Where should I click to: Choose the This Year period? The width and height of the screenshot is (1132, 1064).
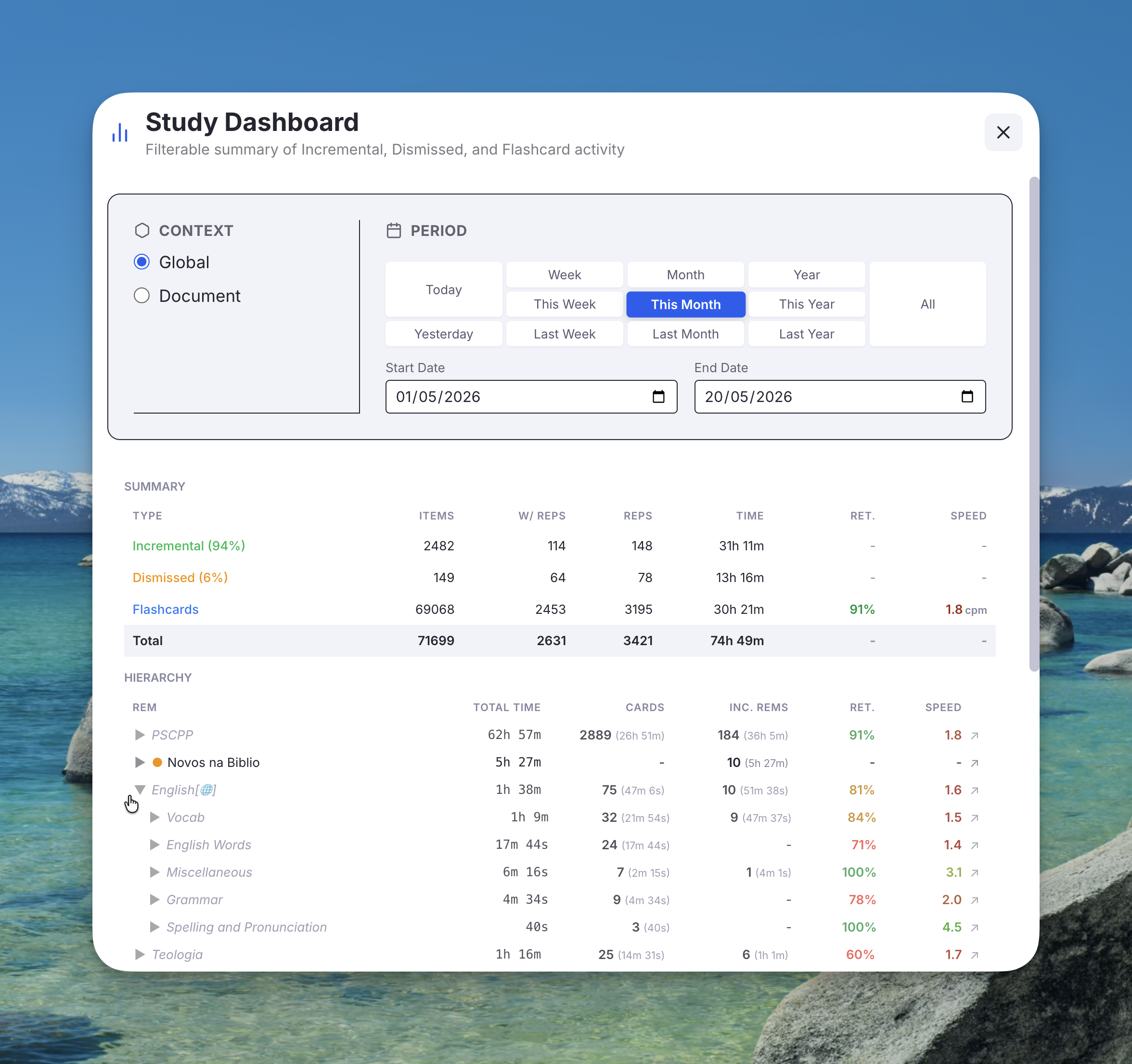point(806,304)
